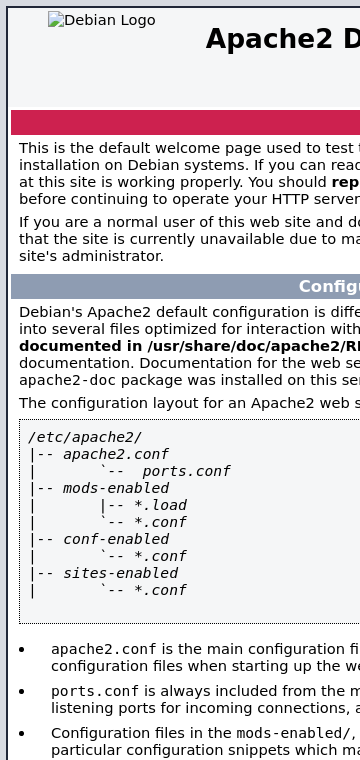Click *.conf entry under sites-enabled

(160, 590)
